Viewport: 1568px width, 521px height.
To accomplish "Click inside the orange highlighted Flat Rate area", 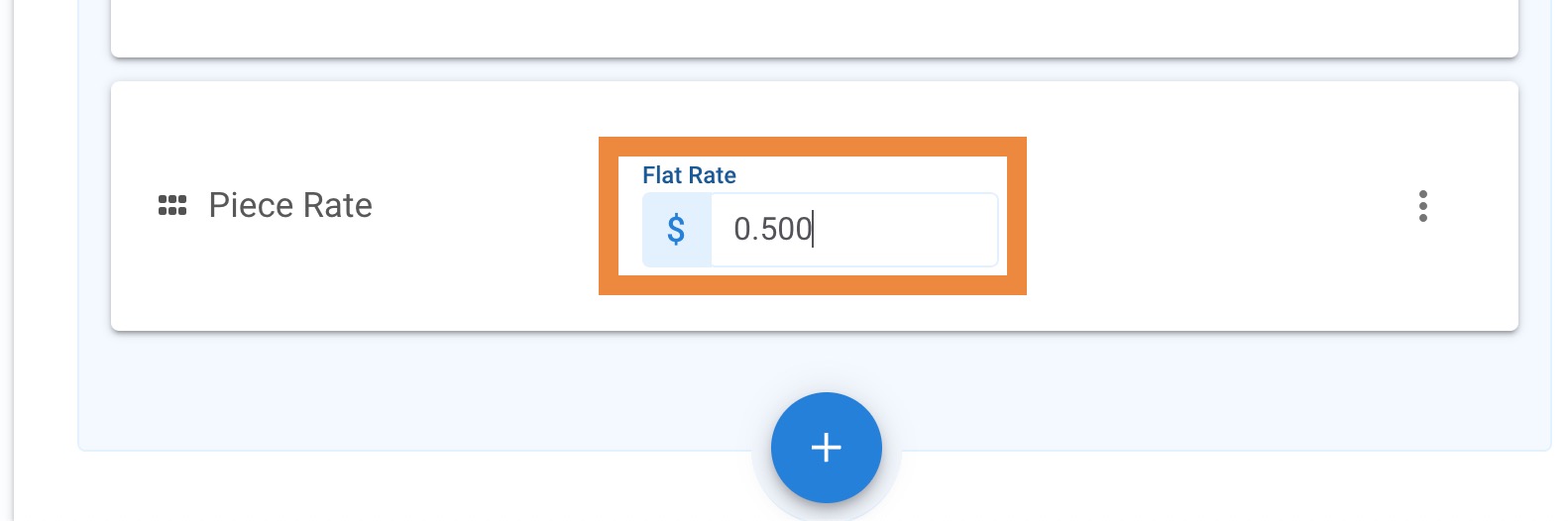I will (813, 216).
